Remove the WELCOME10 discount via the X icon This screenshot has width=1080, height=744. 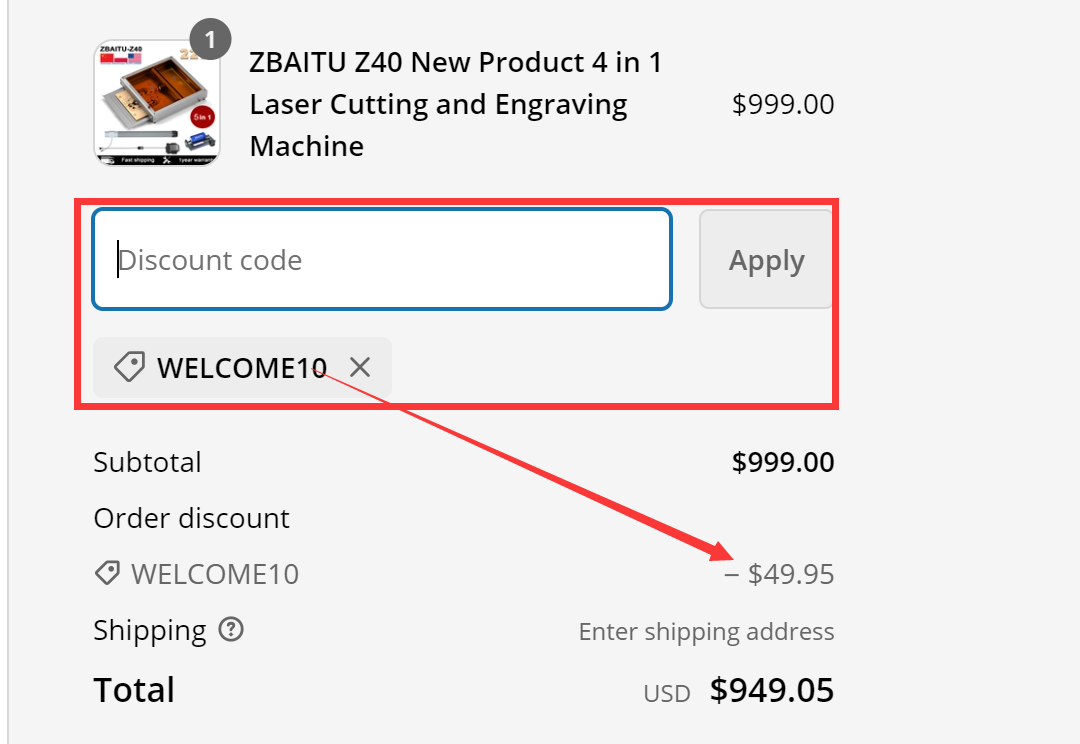tap(360, 367)
